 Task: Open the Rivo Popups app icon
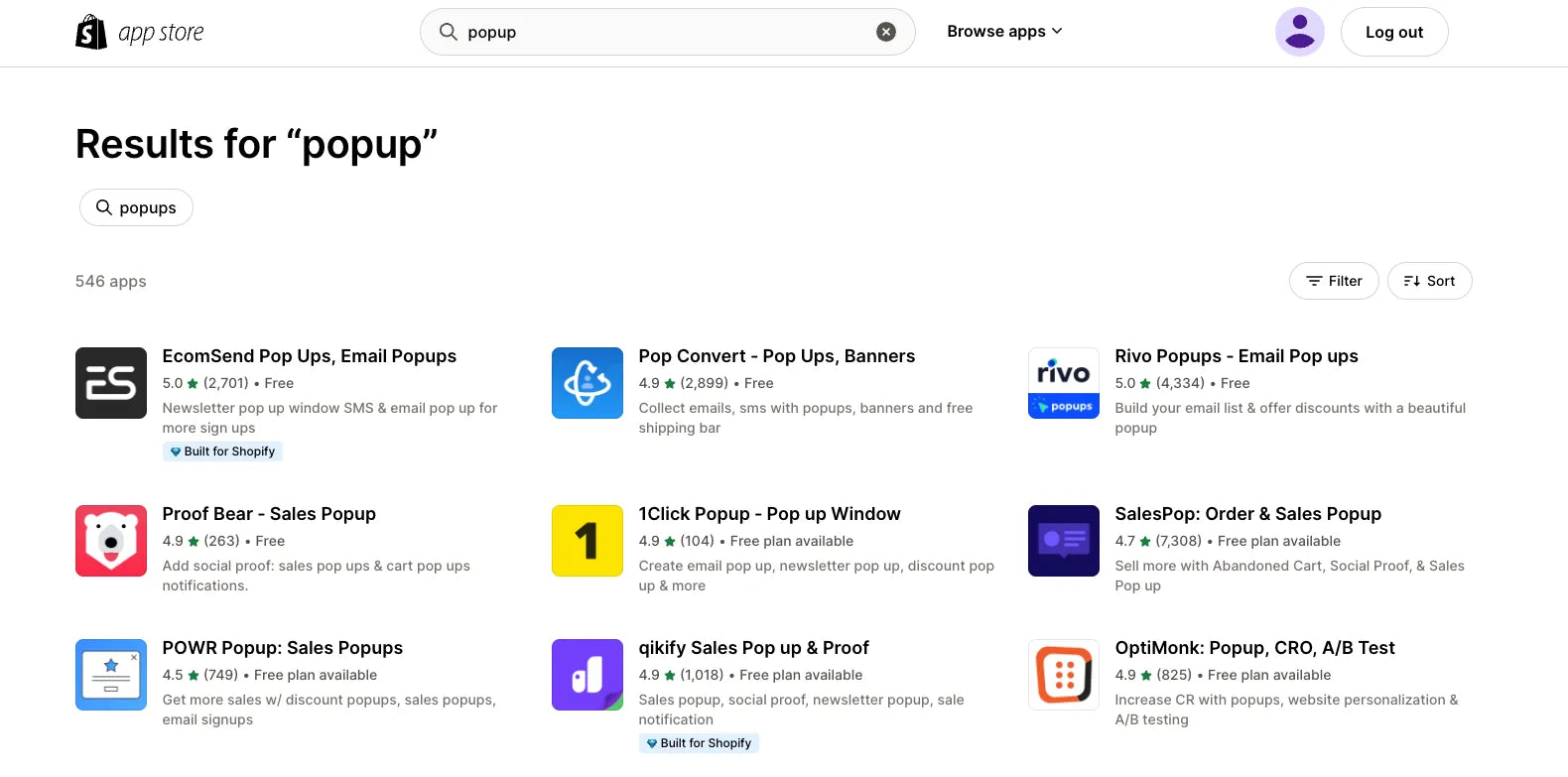point(1064,383)
